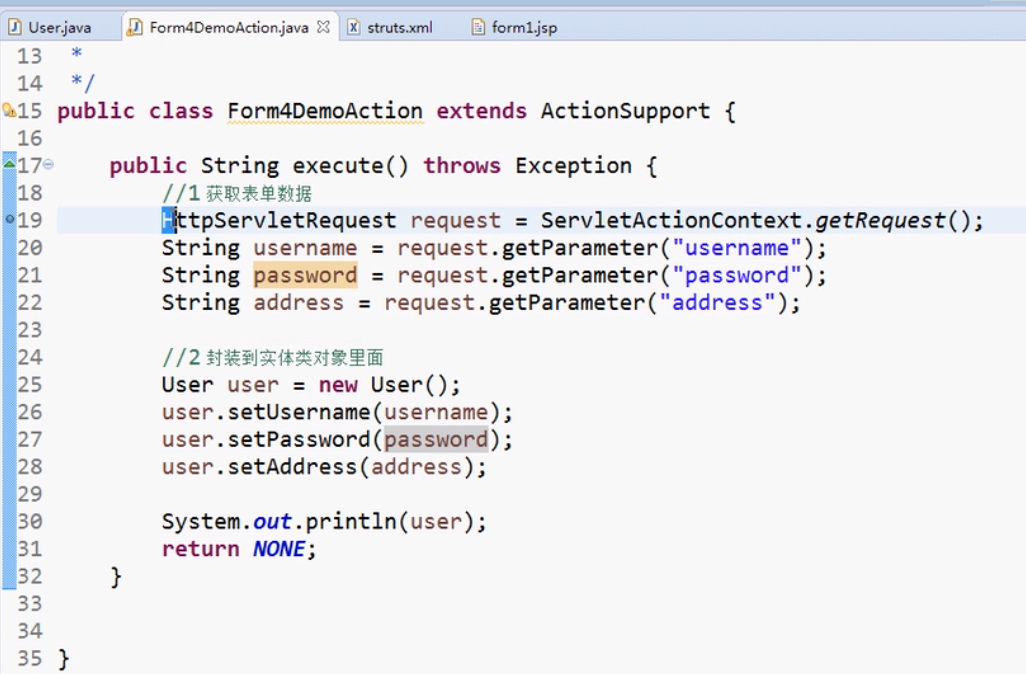Click the throws keyword on line 17
Viewport: 1026px width, 674px height.
[462, 166]
